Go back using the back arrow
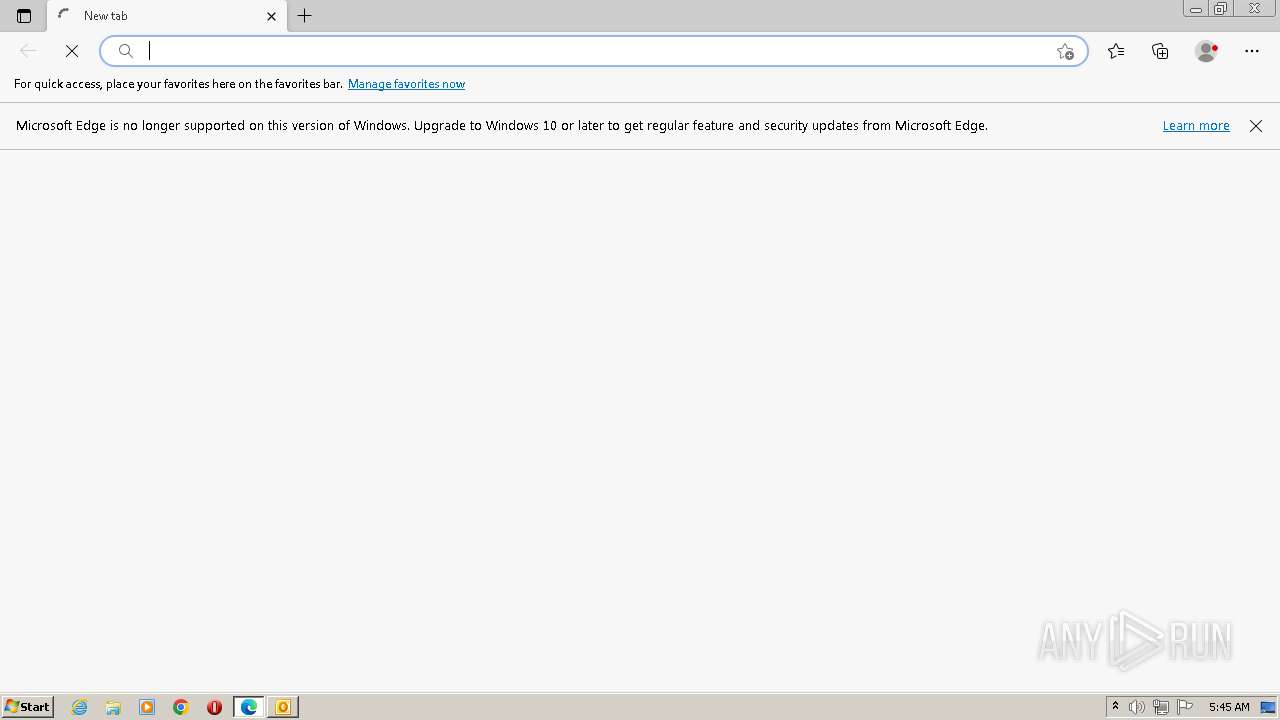This screenshot has width=1280, height=720. [x=28, y=51]
